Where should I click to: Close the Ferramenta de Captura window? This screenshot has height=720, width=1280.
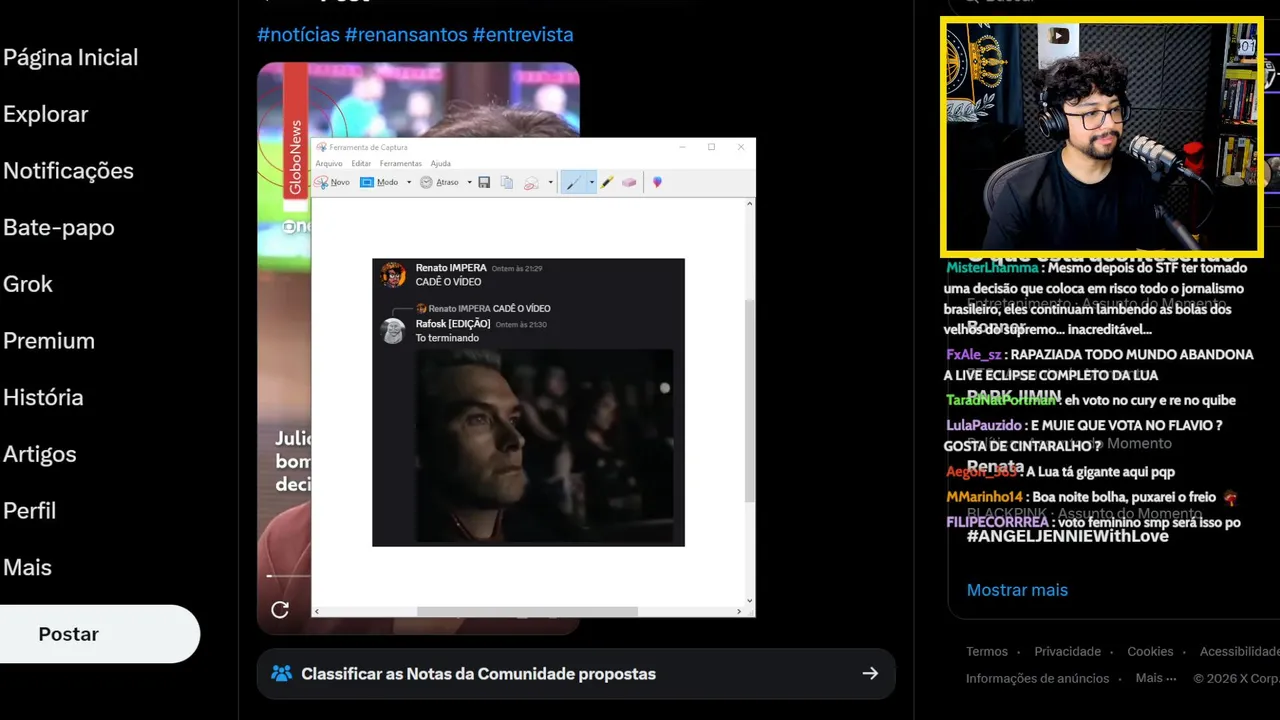[x=741, y=147]
